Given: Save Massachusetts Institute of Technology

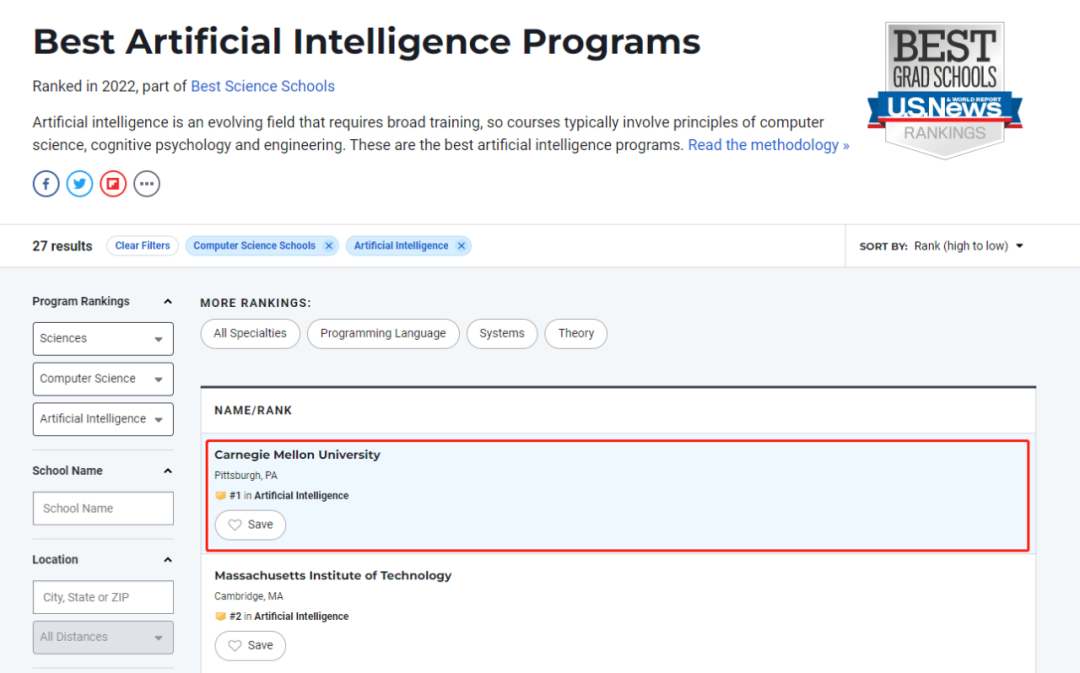Looking at the screenshot, I should (250, 645).
